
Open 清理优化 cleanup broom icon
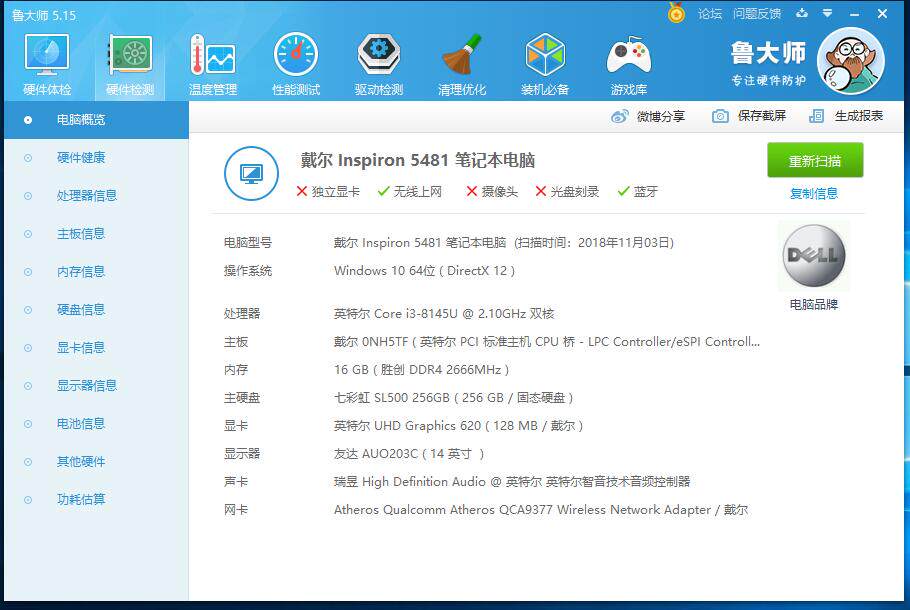point(462,64)
